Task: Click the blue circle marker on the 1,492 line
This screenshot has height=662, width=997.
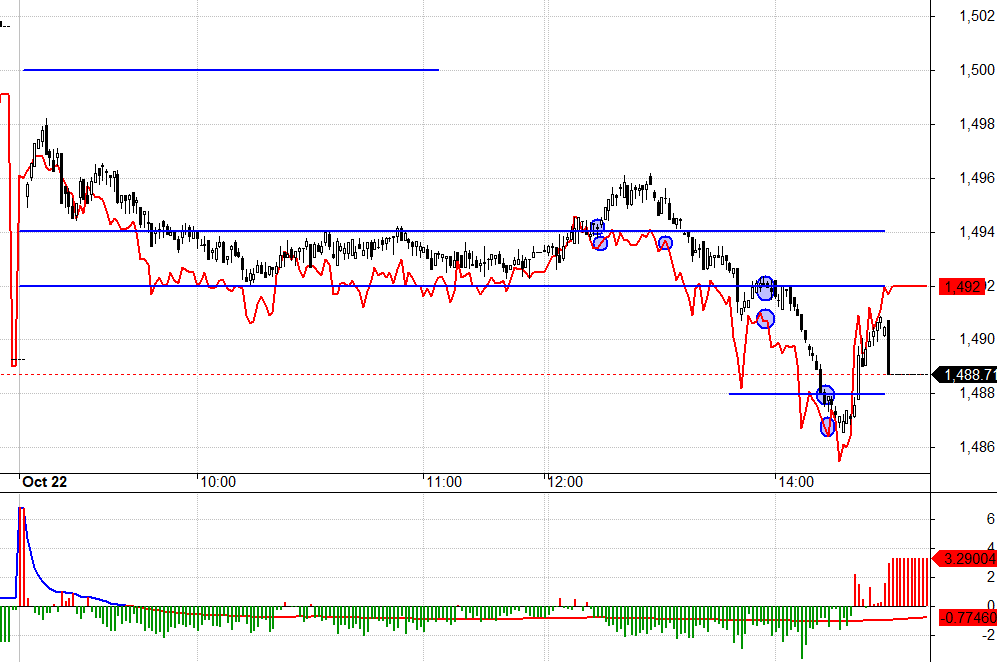Action: click(x=765, y=288)
